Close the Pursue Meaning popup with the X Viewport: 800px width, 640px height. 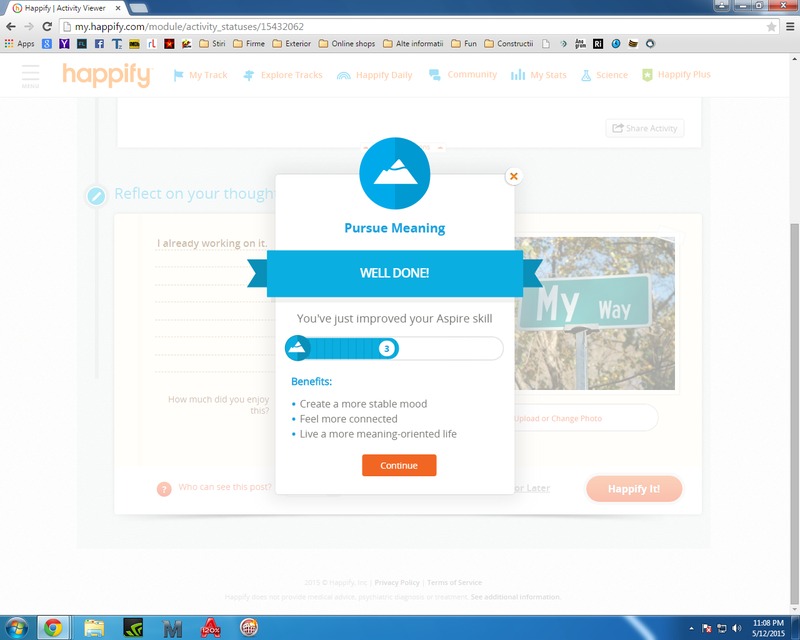pyautogui.click(x=513, y=177)
